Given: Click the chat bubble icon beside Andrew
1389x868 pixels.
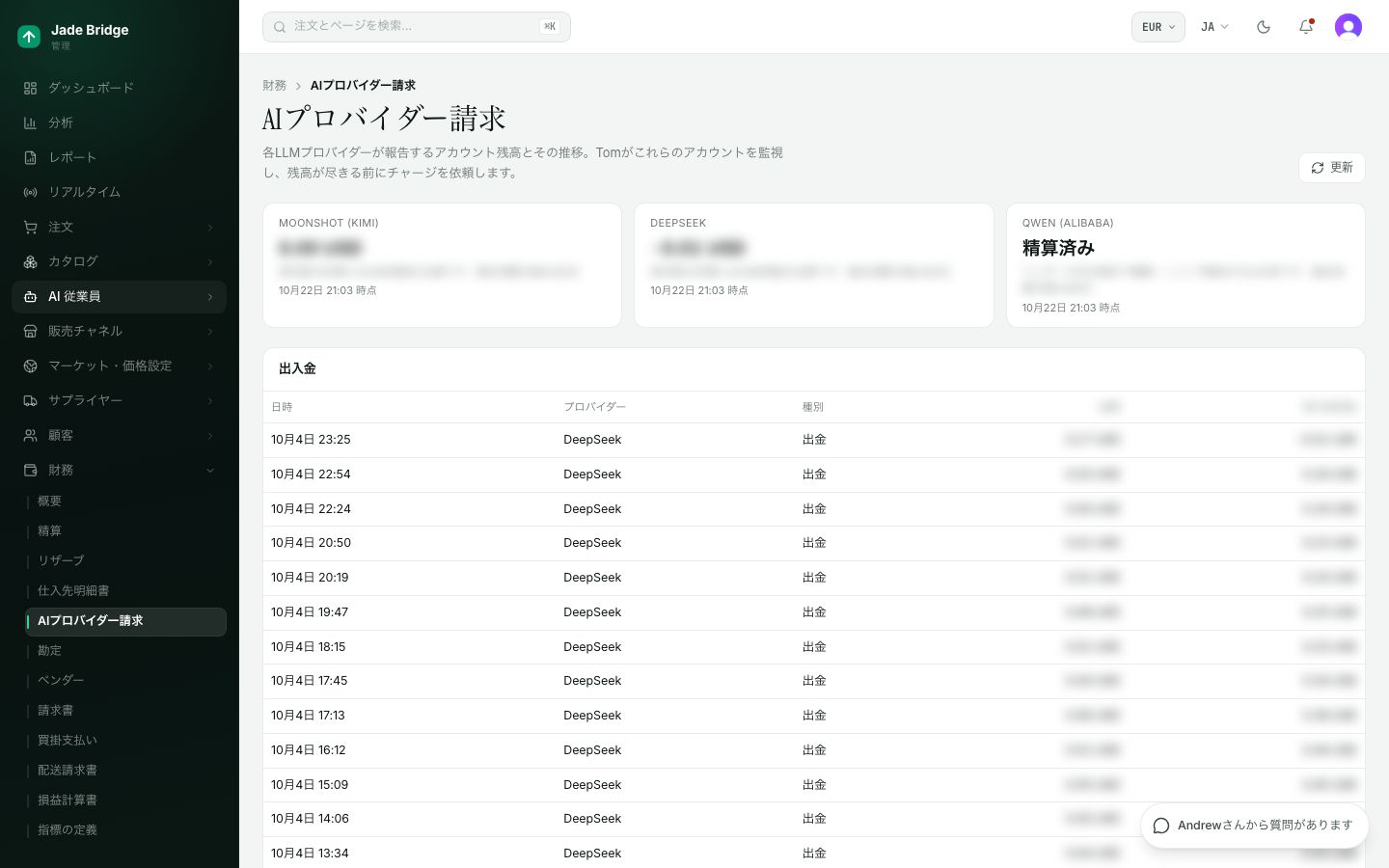Looking at the screenshot, I should click(x=1161, y=826).
